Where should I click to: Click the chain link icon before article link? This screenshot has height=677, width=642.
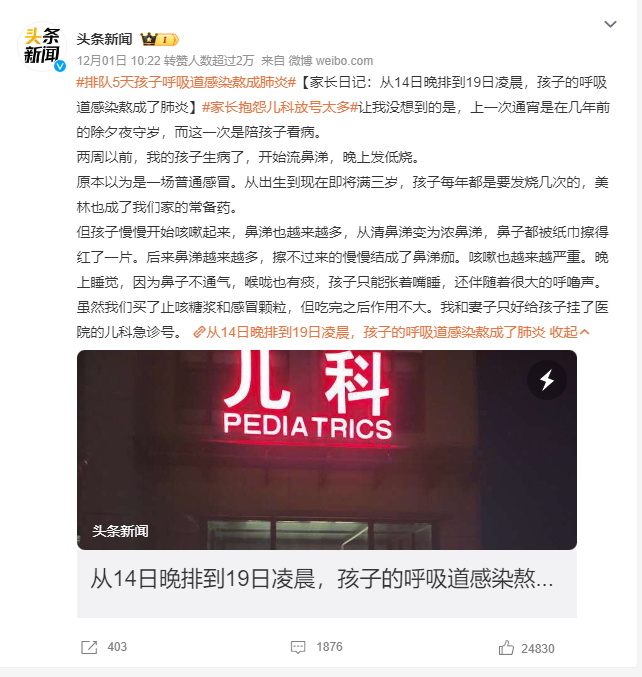click(x=199, y=332)
